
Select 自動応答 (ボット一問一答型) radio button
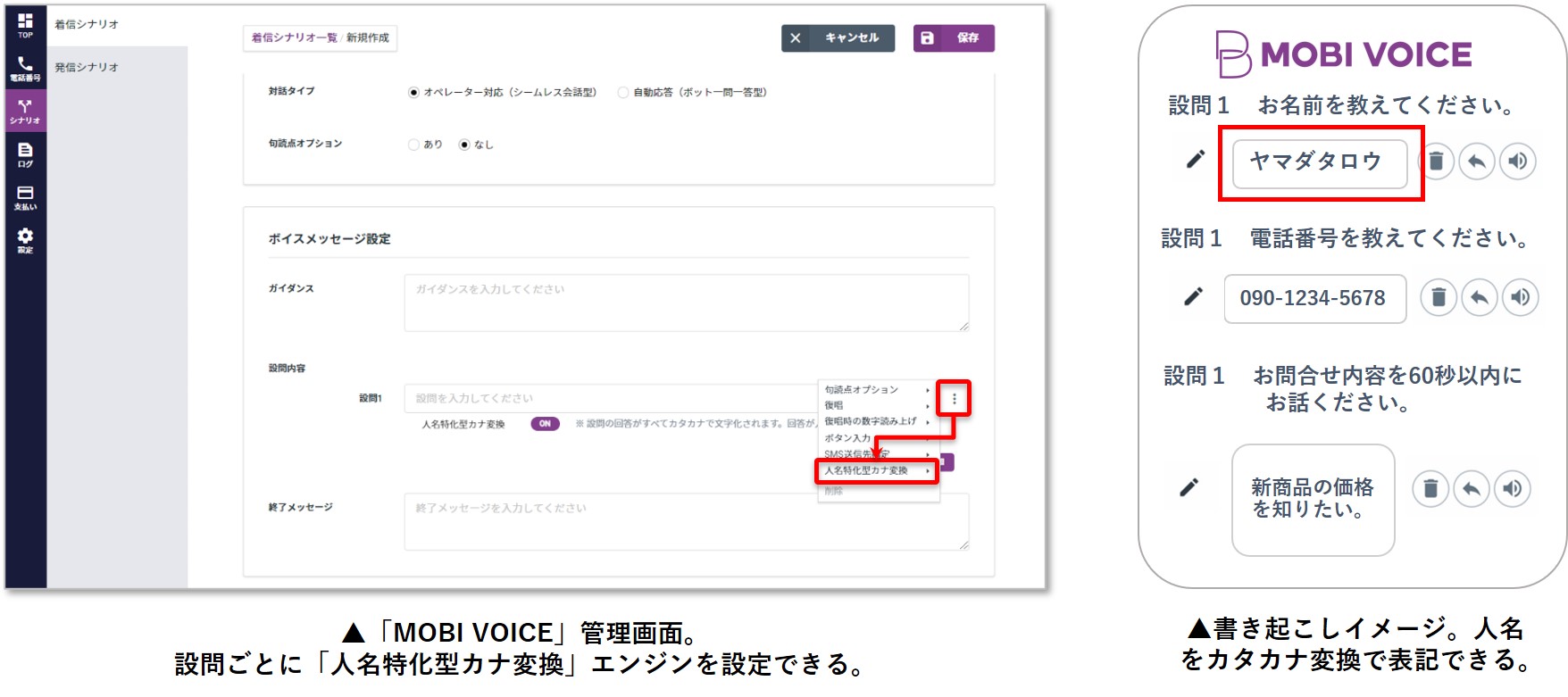(623, 93)
